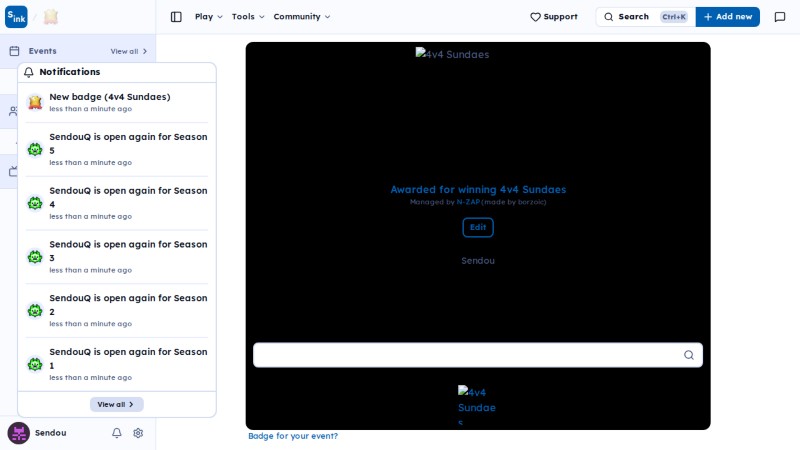Click the partially hidden TV sidebar icon

pos(13,171)
